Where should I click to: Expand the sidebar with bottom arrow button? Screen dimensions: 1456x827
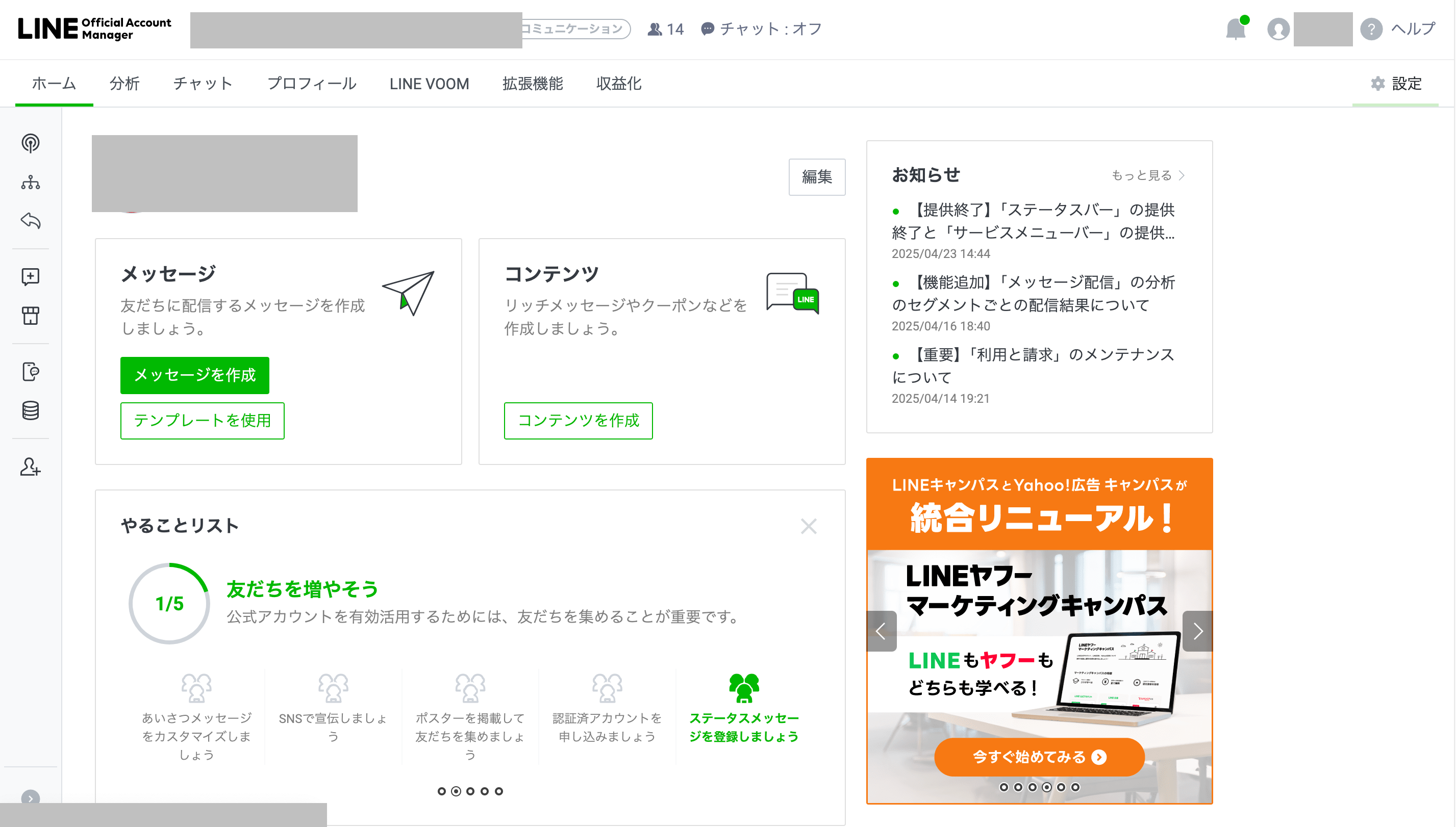(x=31, y=797)
